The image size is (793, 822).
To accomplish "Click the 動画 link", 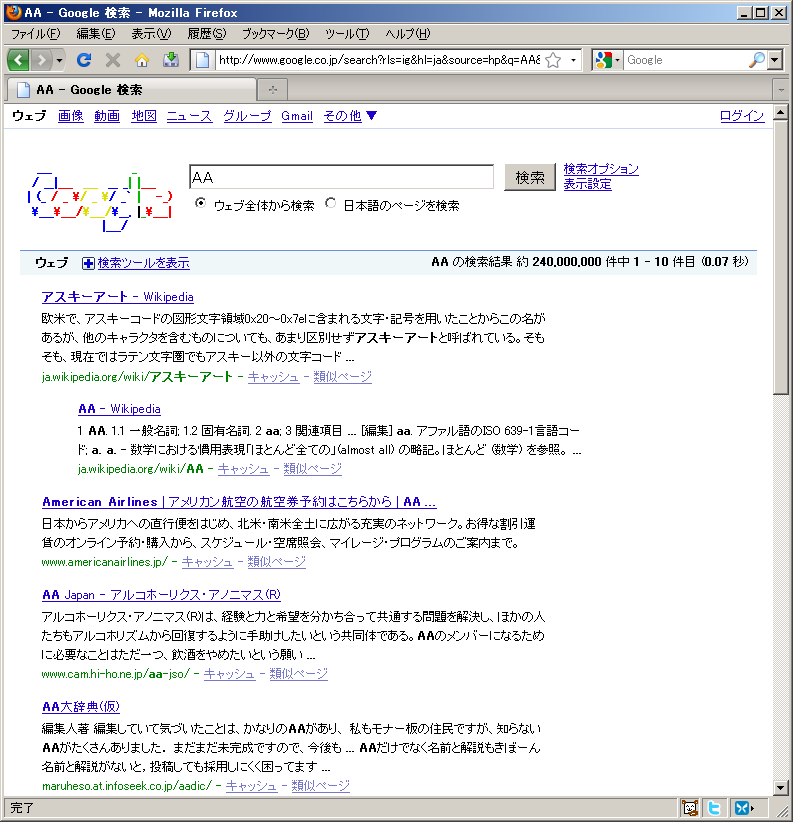I will [107, 116].
